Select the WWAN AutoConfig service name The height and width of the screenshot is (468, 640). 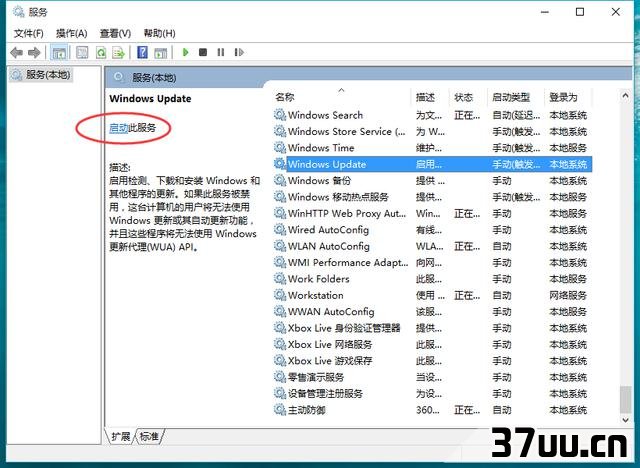click(x=331, y=312)
